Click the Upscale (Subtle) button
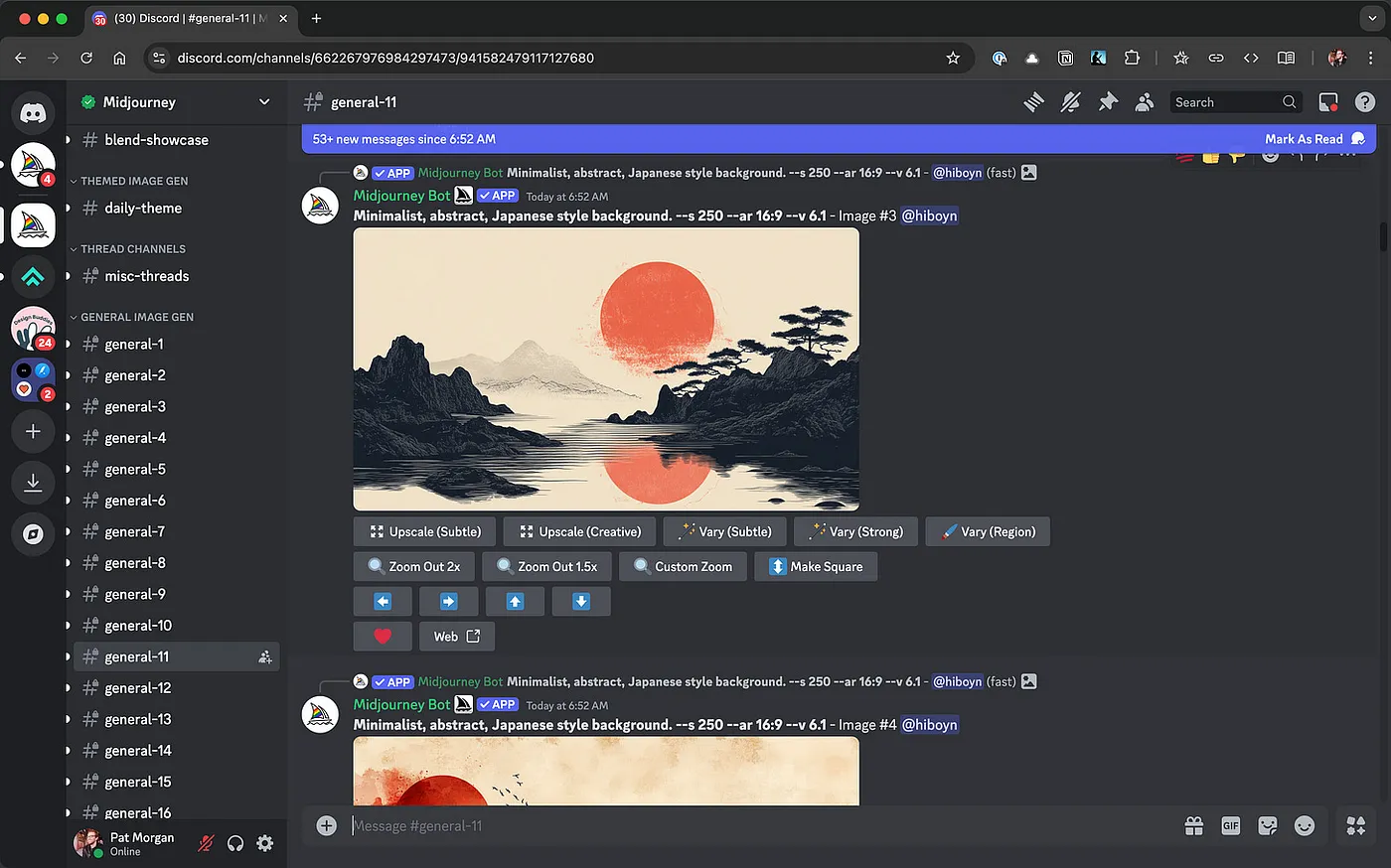Viewport: 1391px width, 868px height. (x=424, y=532)
